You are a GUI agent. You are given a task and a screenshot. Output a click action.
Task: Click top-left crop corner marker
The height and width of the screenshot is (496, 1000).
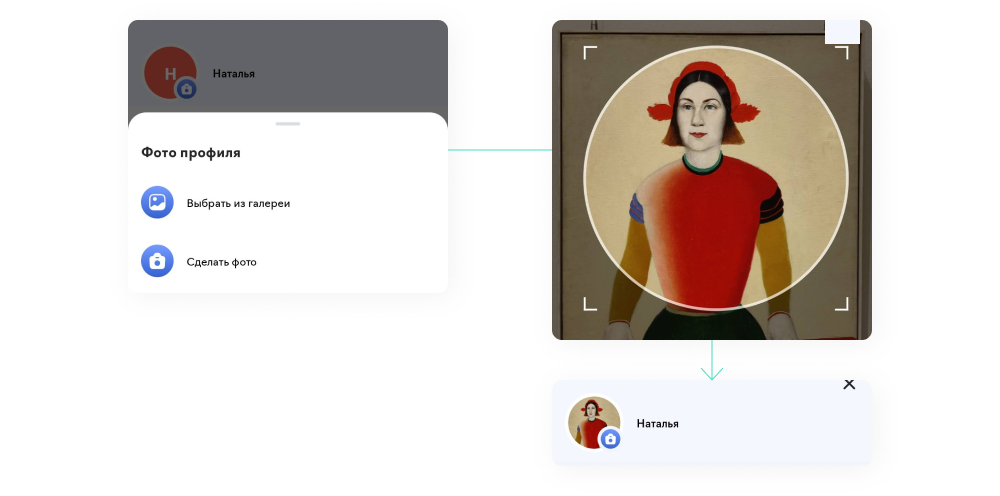pos(590,52)
